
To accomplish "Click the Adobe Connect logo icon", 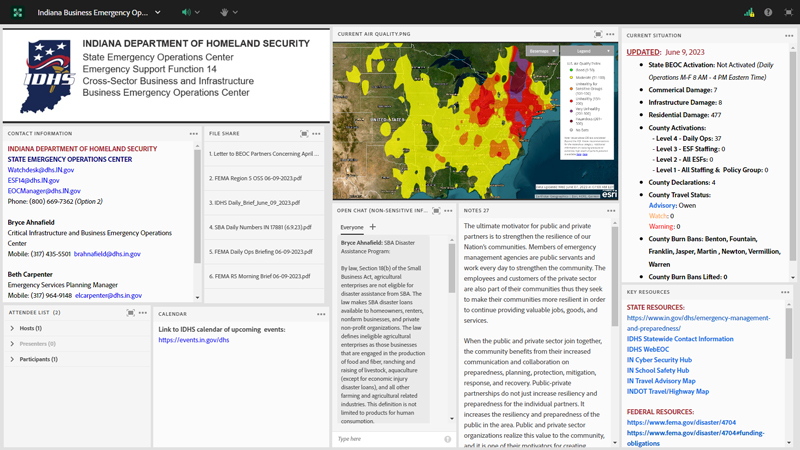I will tap(17, 13).
